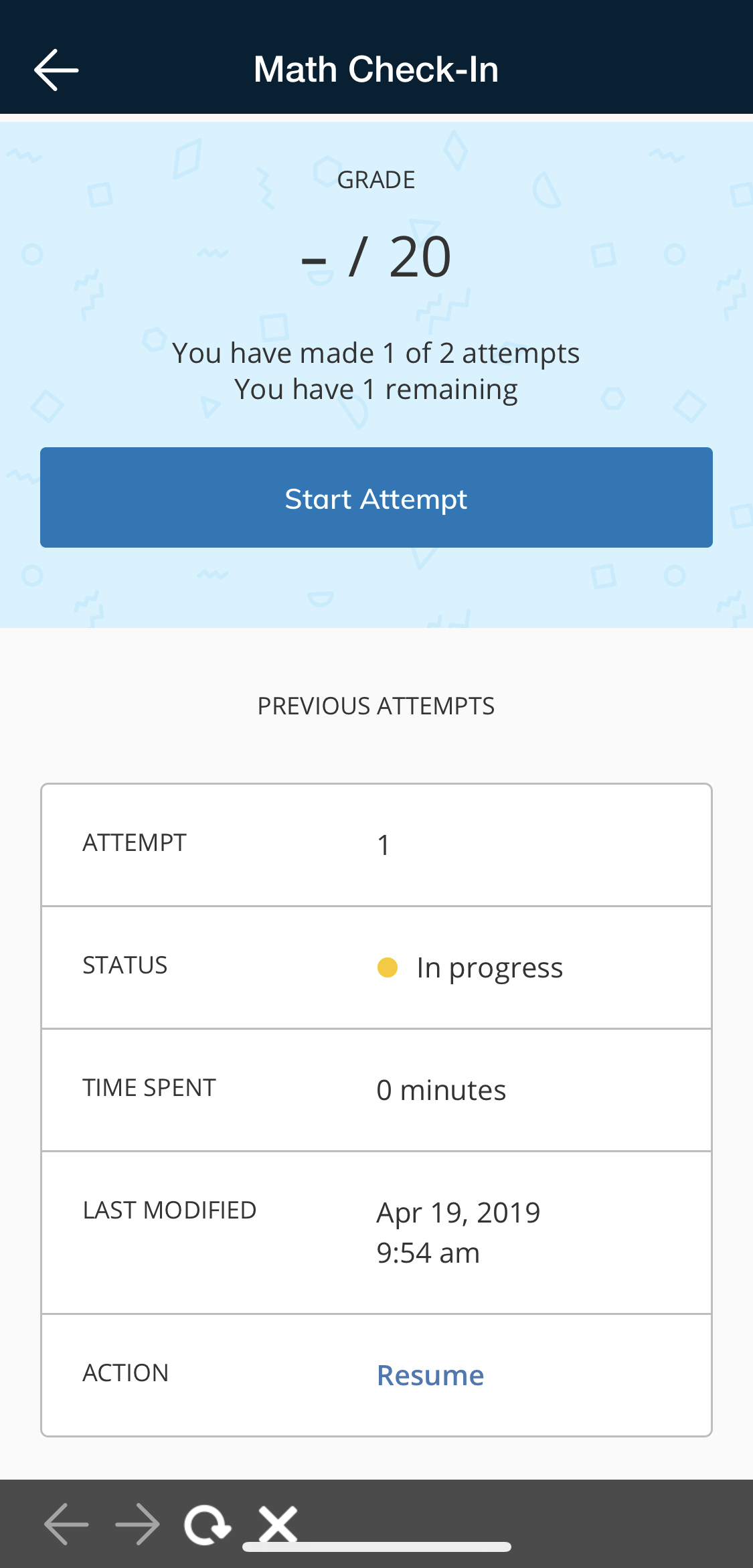Click the In progress status text
The image size is (753, 1568).
click(x=489, y=967)
